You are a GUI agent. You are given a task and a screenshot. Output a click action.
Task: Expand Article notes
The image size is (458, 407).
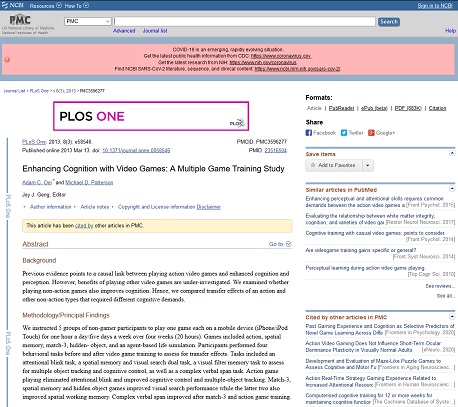click(x=95, y=207)
